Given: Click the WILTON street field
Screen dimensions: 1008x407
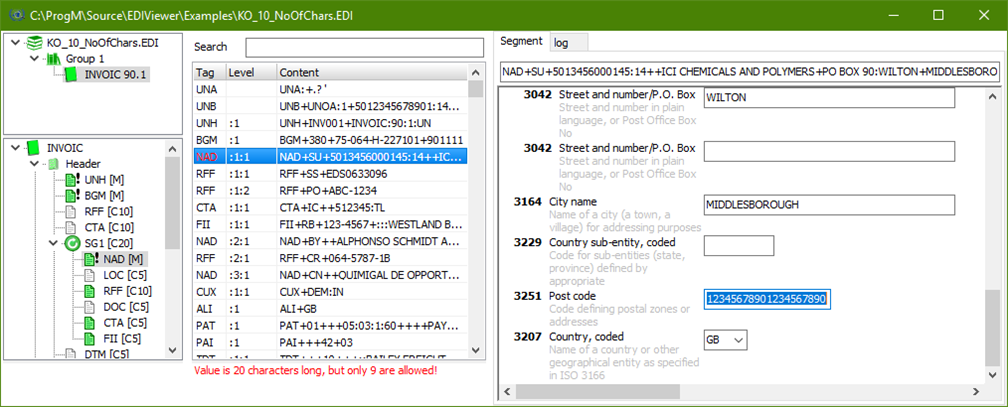Looking at the screenshot, I should [x=829, y=98].
